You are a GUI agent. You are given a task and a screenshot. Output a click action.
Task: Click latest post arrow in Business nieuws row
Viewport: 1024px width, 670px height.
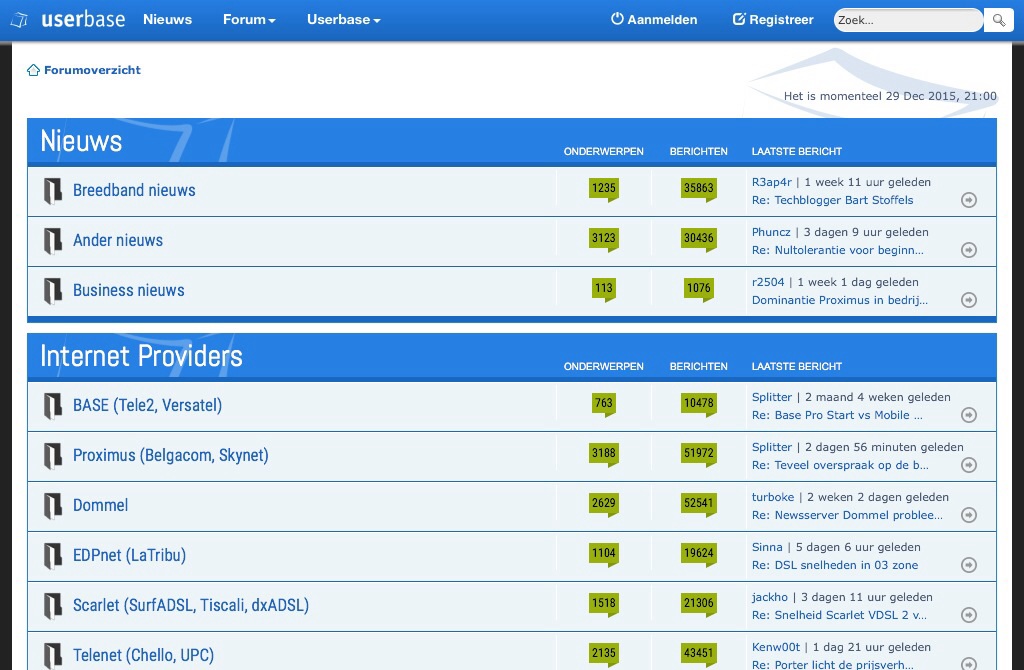(968, 300)
